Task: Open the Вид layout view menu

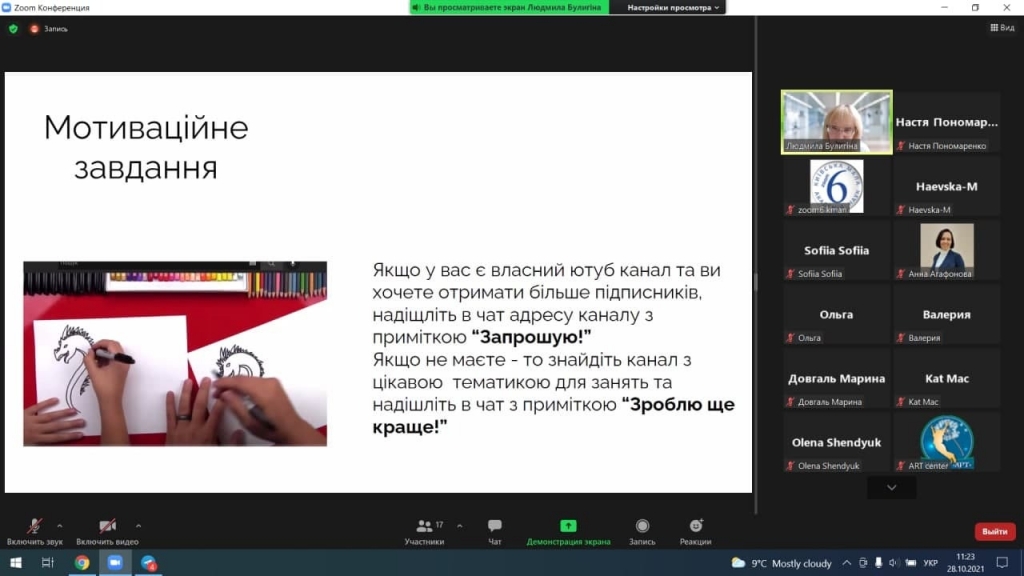Action: [x=1002, y=27]
